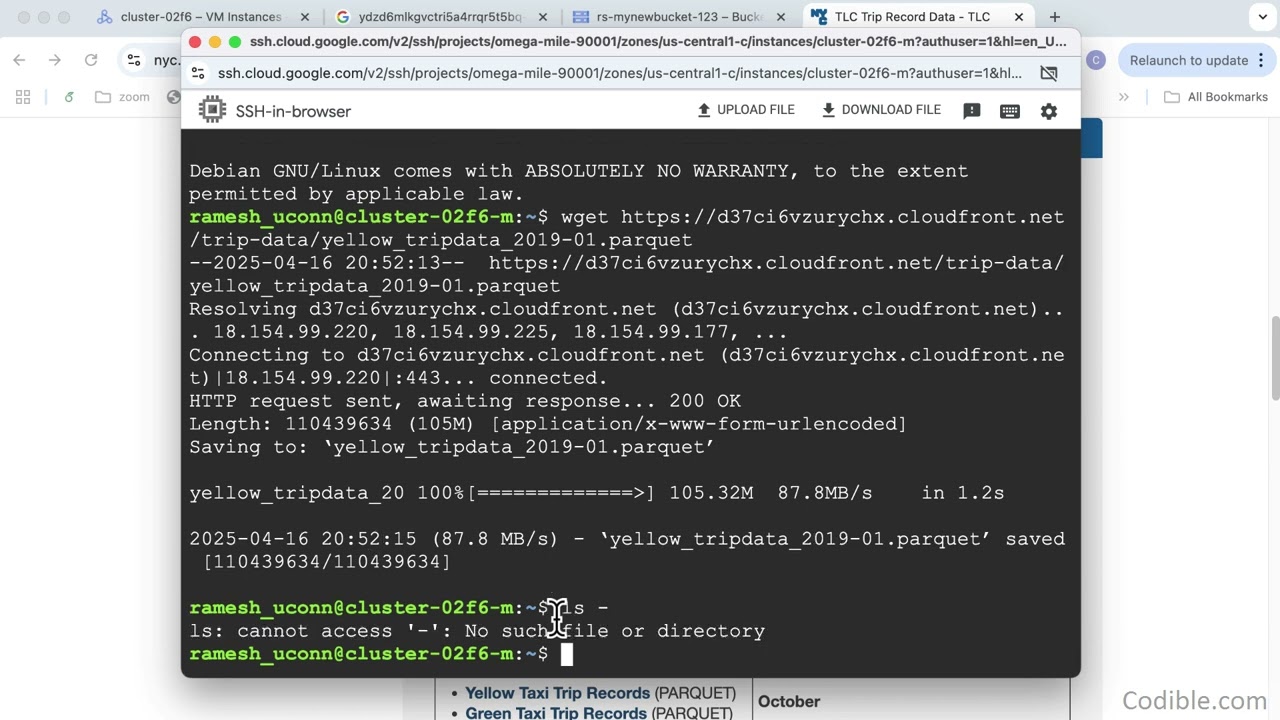Viewport: 1280px width, 720px height.
Task: Open the Yellow Taxi Trip Records link
Action: pyautogui.click(x=557, y=693)
